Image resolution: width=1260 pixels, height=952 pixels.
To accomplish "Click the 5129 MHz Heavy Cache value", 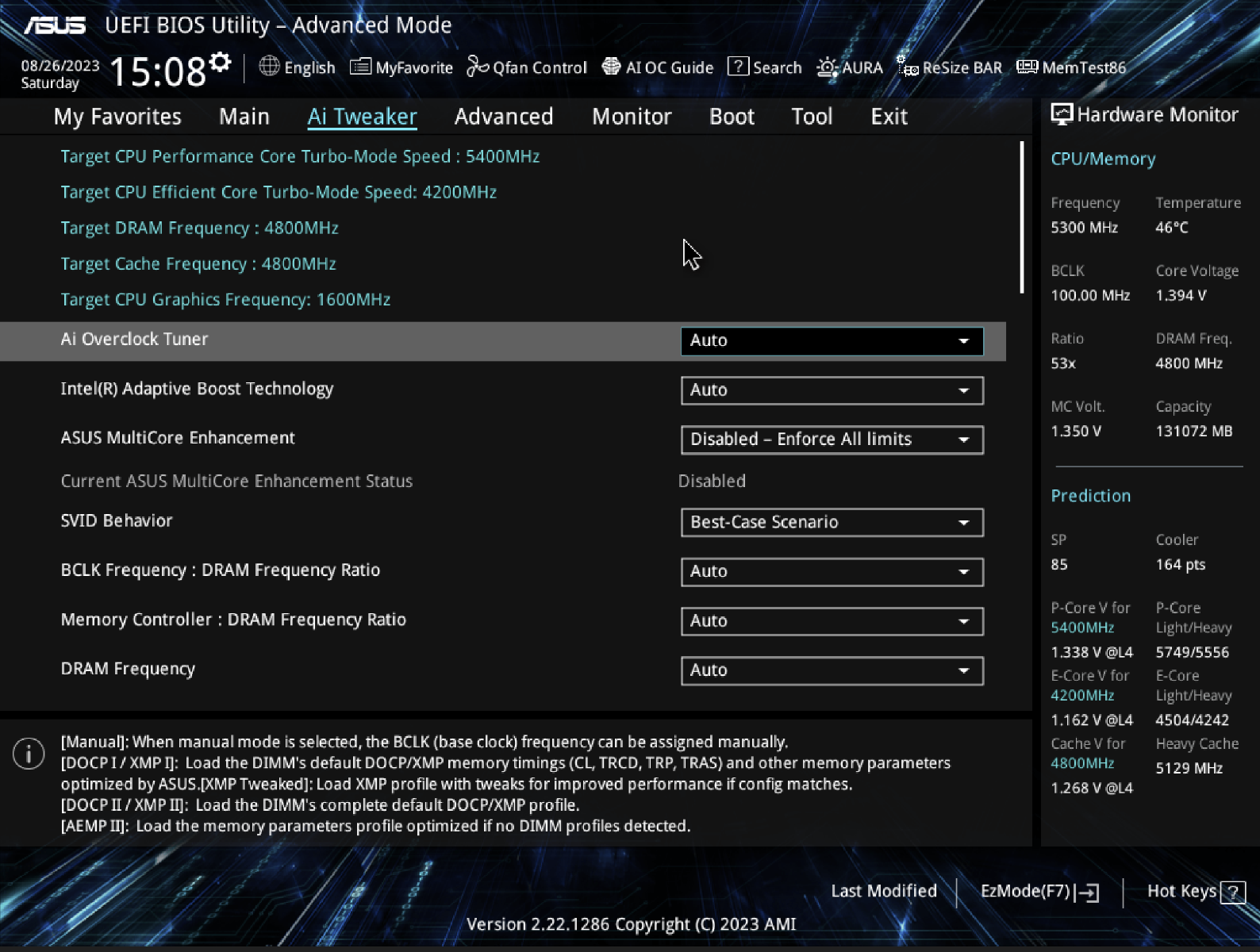I will click(x=1189, y=768).
